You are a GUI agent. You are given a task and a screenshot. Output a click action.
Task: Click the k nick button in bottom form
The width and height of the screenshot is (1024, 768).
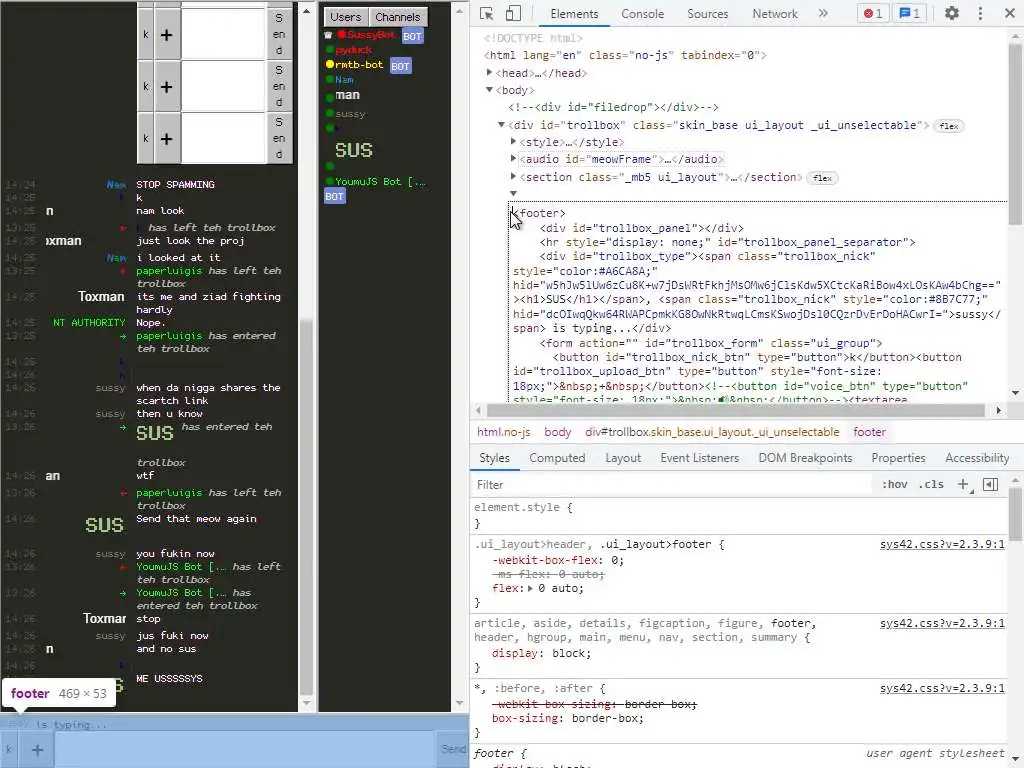9,750
